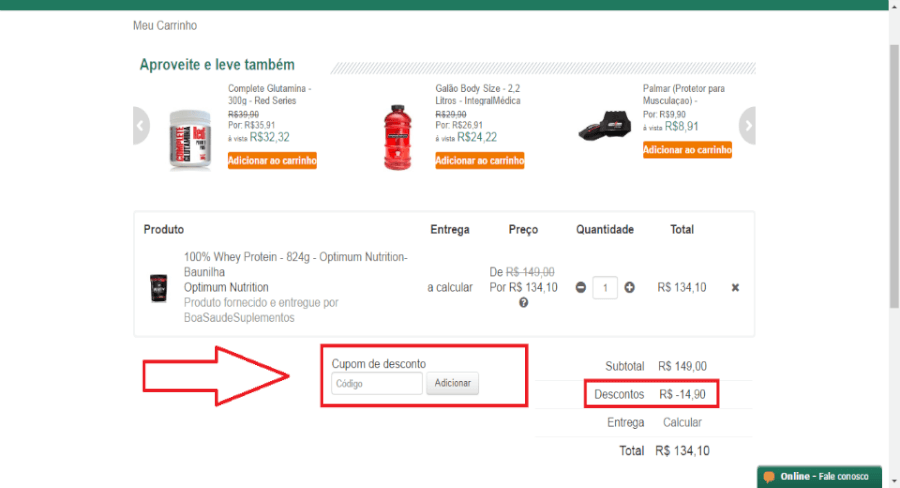Open the price help question mark icon
The image size is (900, 488).
523,303
